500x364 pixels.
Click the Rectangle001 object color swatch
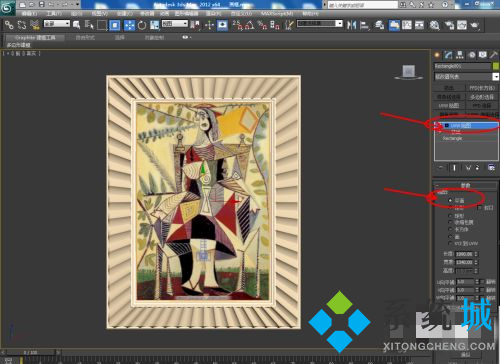(496, 66)
